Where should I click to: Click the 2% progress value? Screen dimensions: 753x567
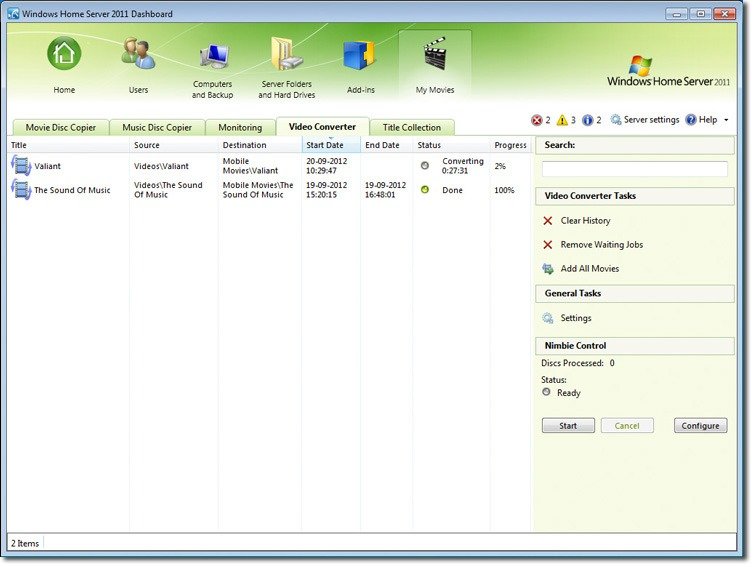tap(500, 166)
